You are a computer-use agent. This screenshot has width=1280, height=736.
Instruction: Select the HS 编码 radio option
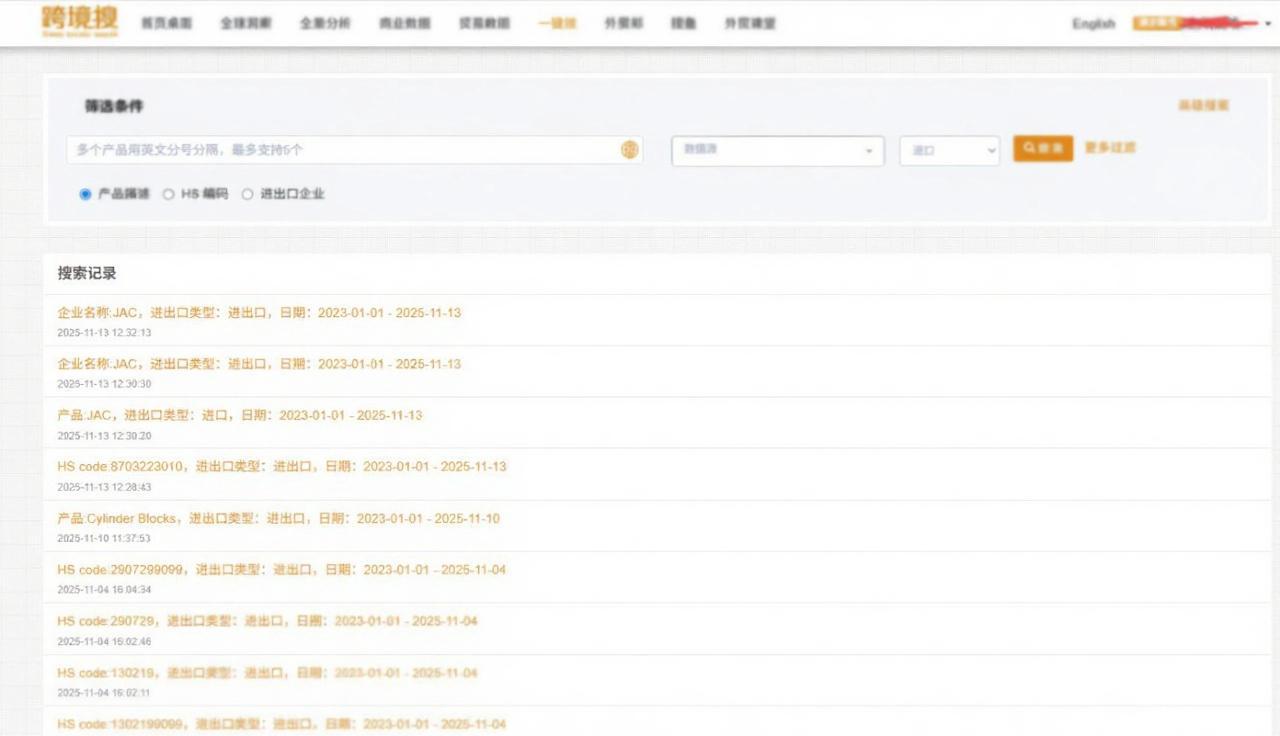(x=169, y=194)
